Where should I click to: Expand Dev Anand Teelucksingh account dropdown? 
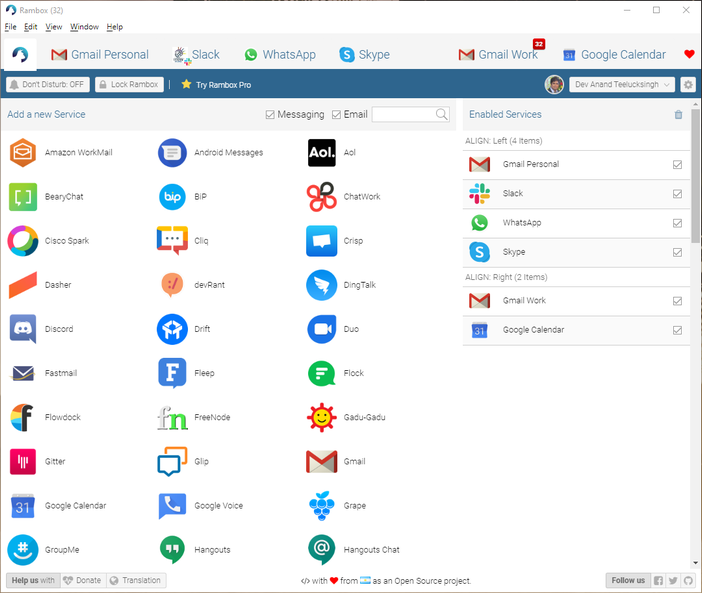(x=621, y=85)
